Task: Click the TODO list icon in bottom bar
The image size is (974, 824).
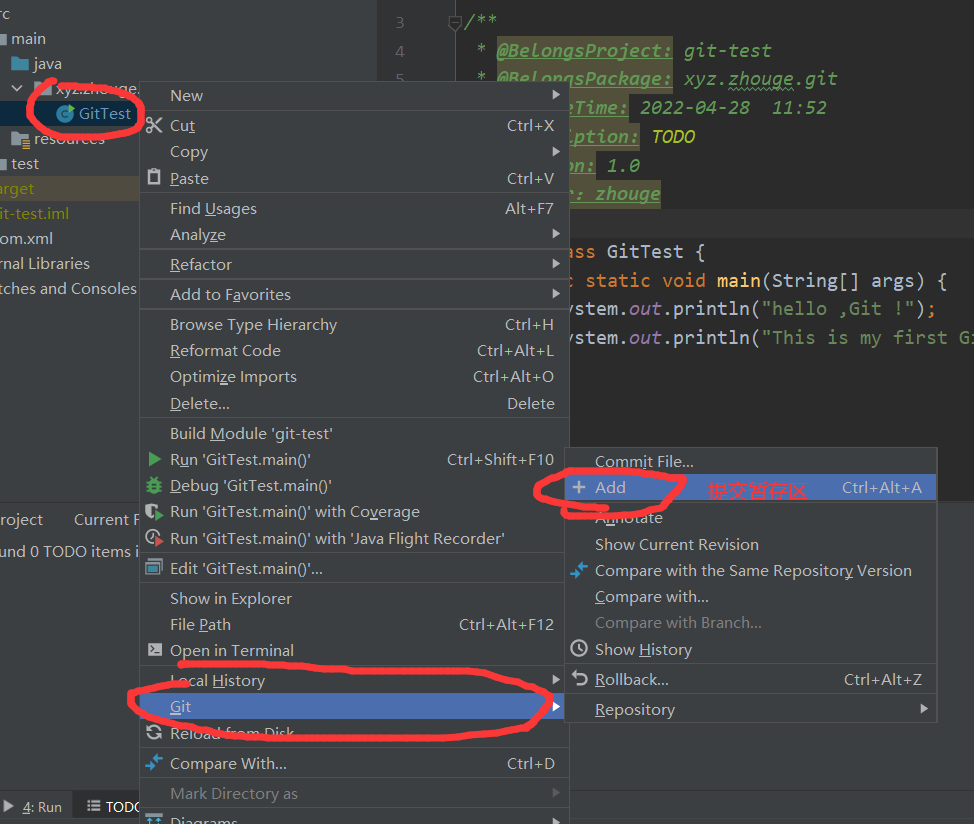Action: 94,806
